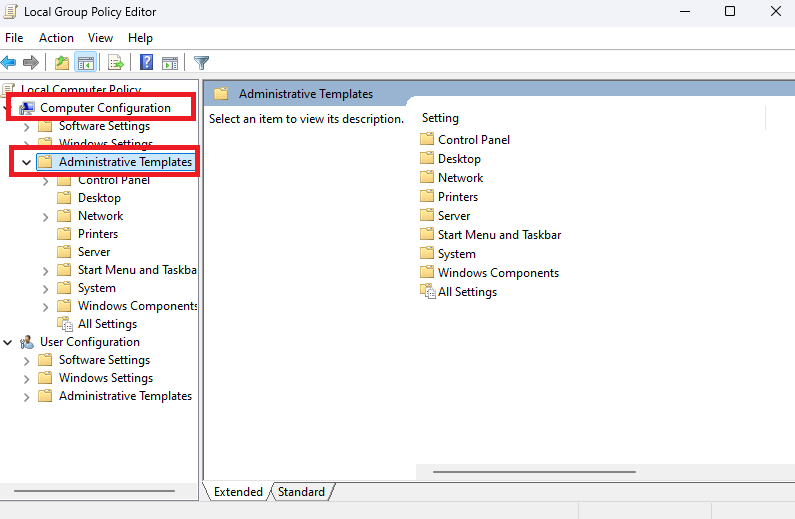Click System folder icon in right pane

point(427,253)
